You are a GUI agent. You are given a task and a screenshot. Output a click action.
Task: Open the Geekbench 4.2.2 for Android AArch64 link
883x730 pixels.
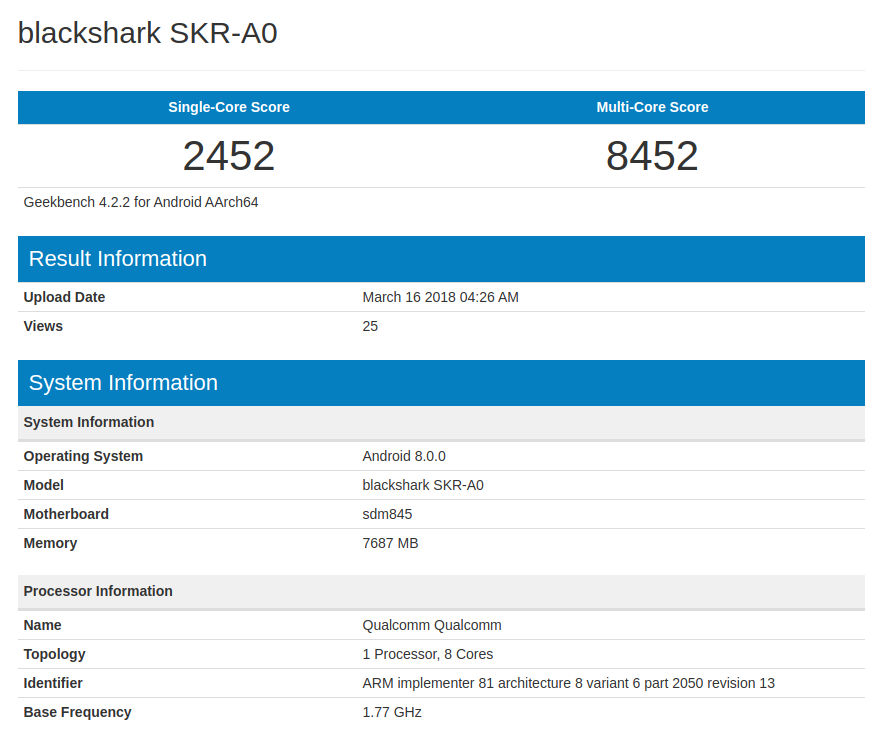(140, 202)
